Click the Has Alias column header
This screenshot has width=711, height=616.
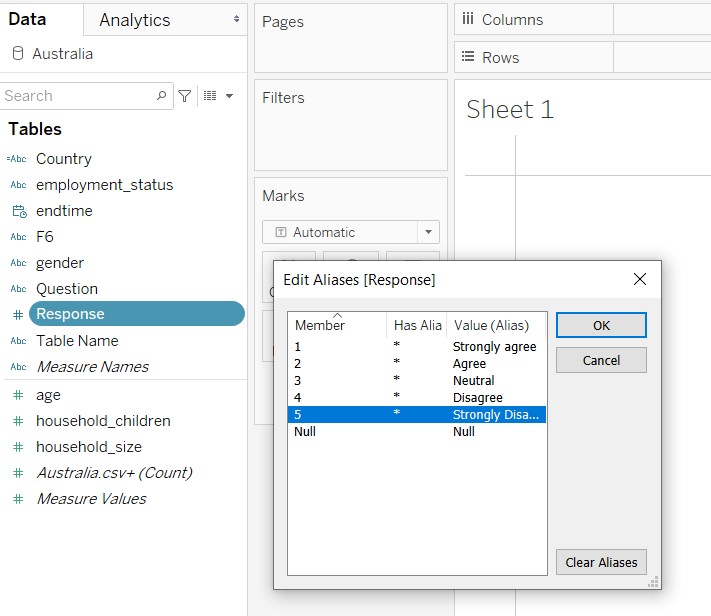417,325
